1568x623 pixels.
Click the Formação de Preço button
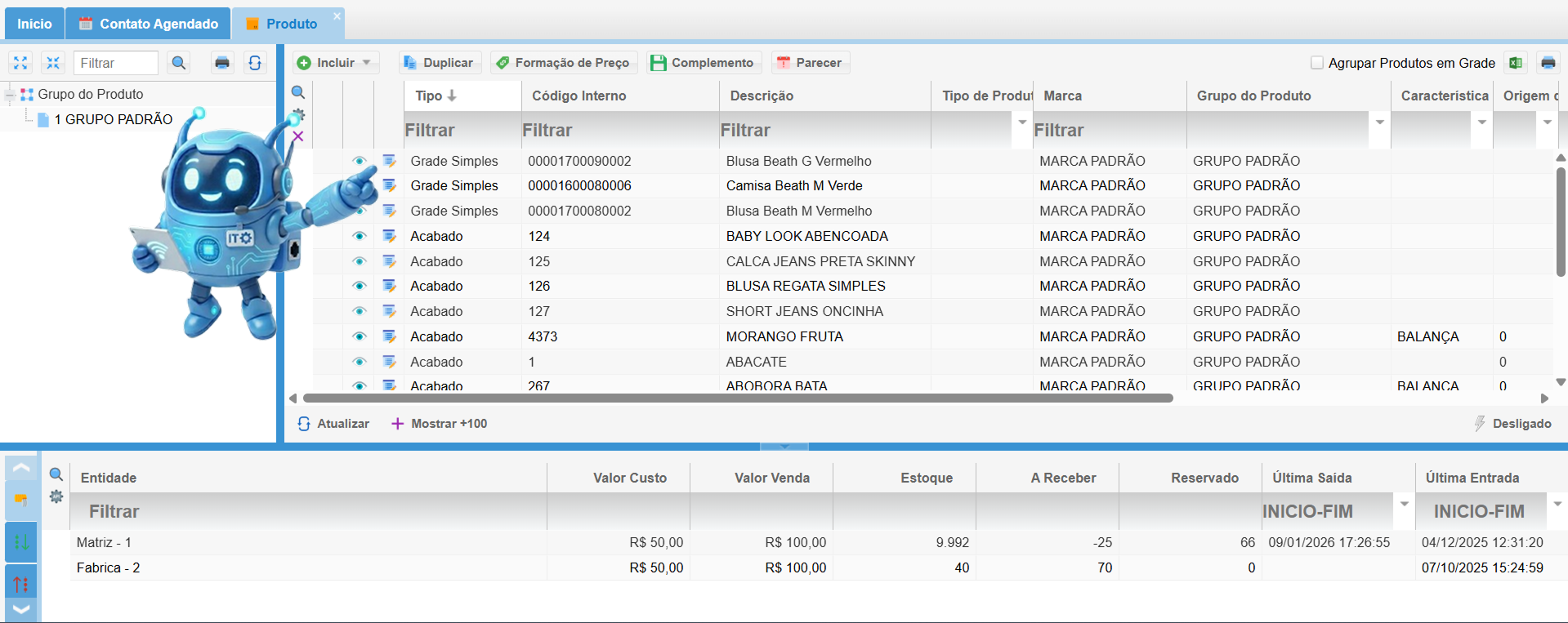point(563,63)
